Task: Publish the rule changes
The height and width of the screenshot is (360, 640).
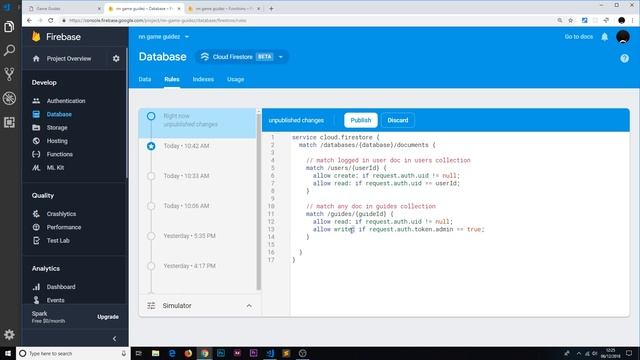Action: coord(361,120)
